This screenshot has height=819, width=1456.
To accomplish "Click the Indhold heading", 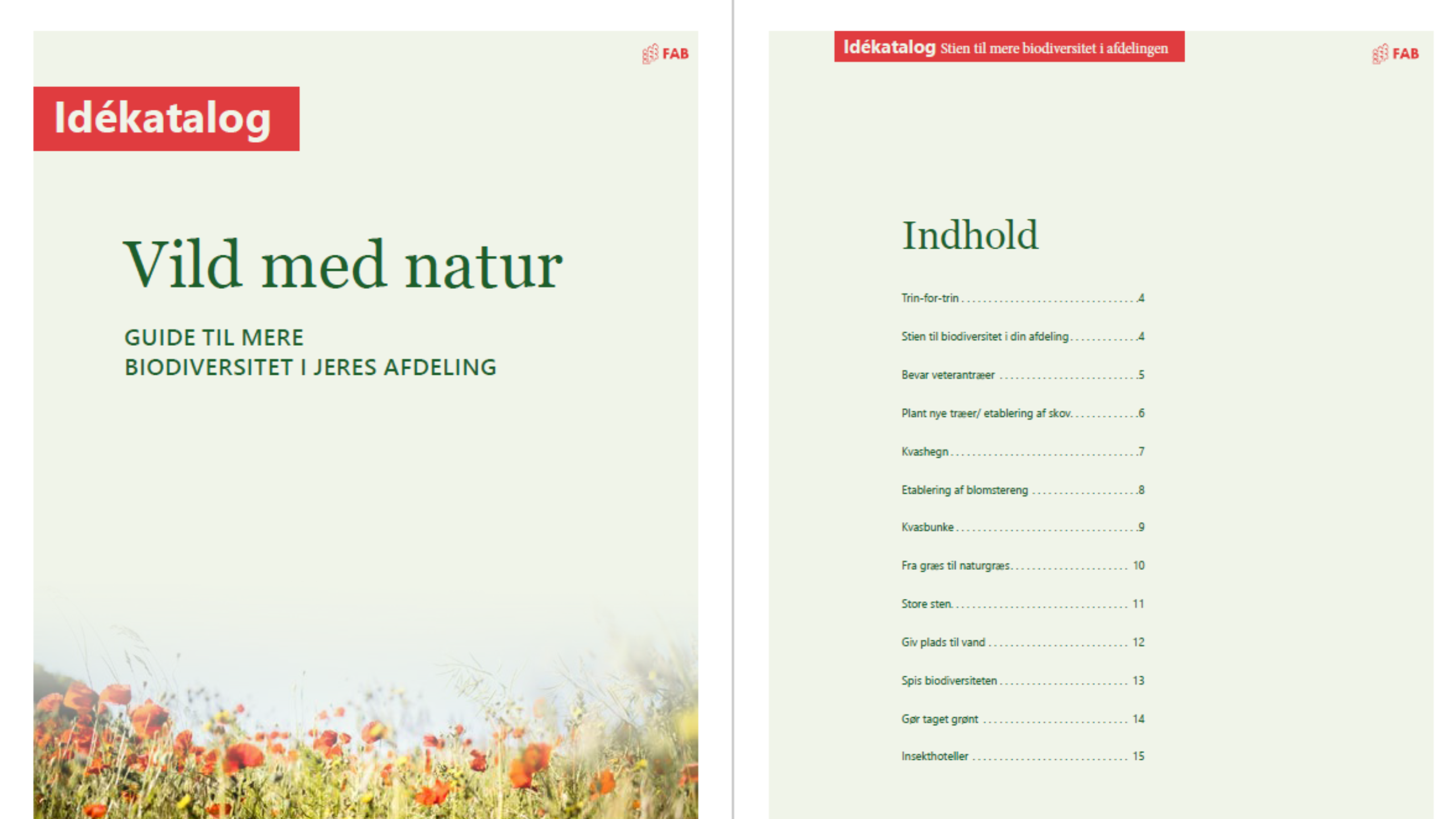I will pyautogui.click(x=970, y=235).
